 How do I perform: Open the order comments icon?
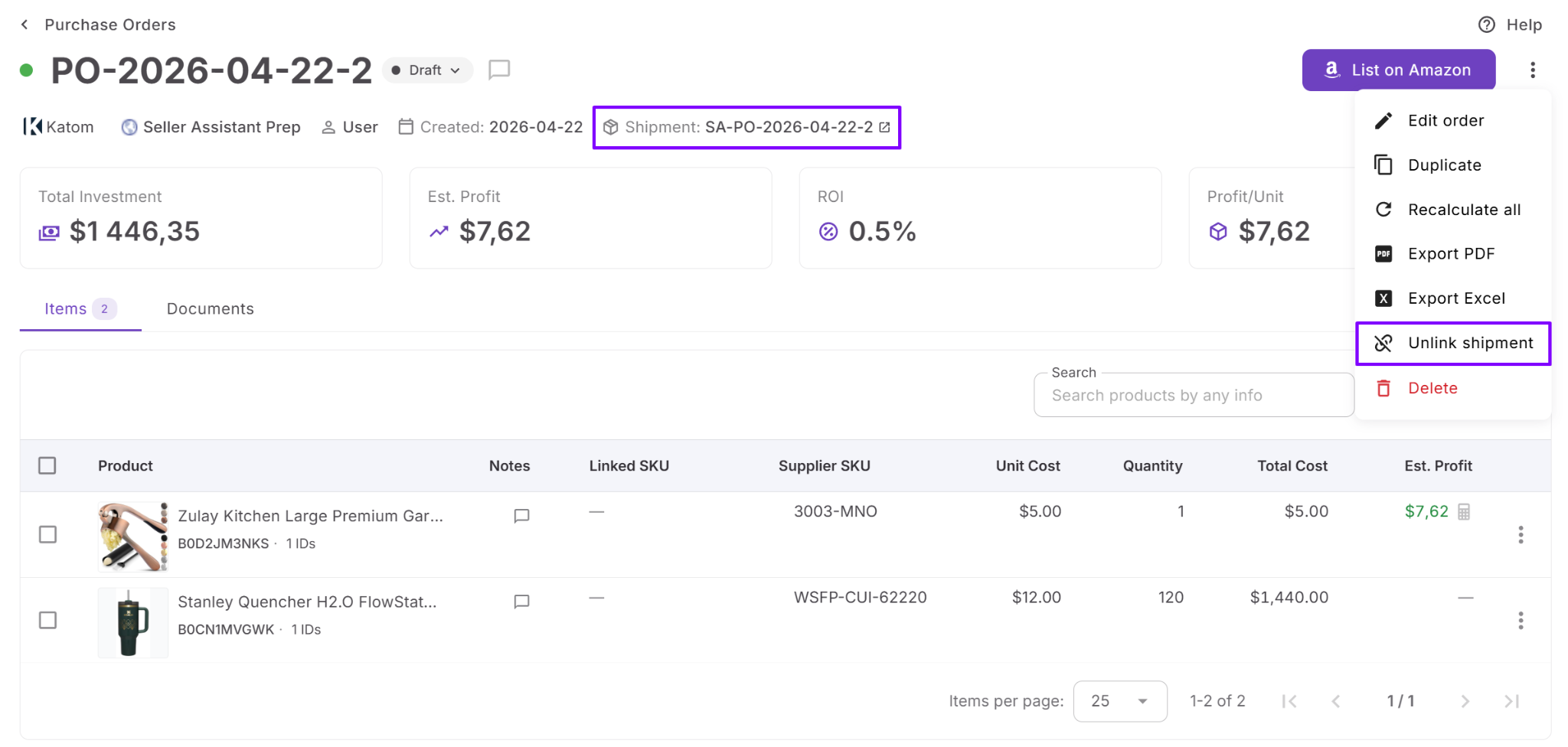pos(499,70)
